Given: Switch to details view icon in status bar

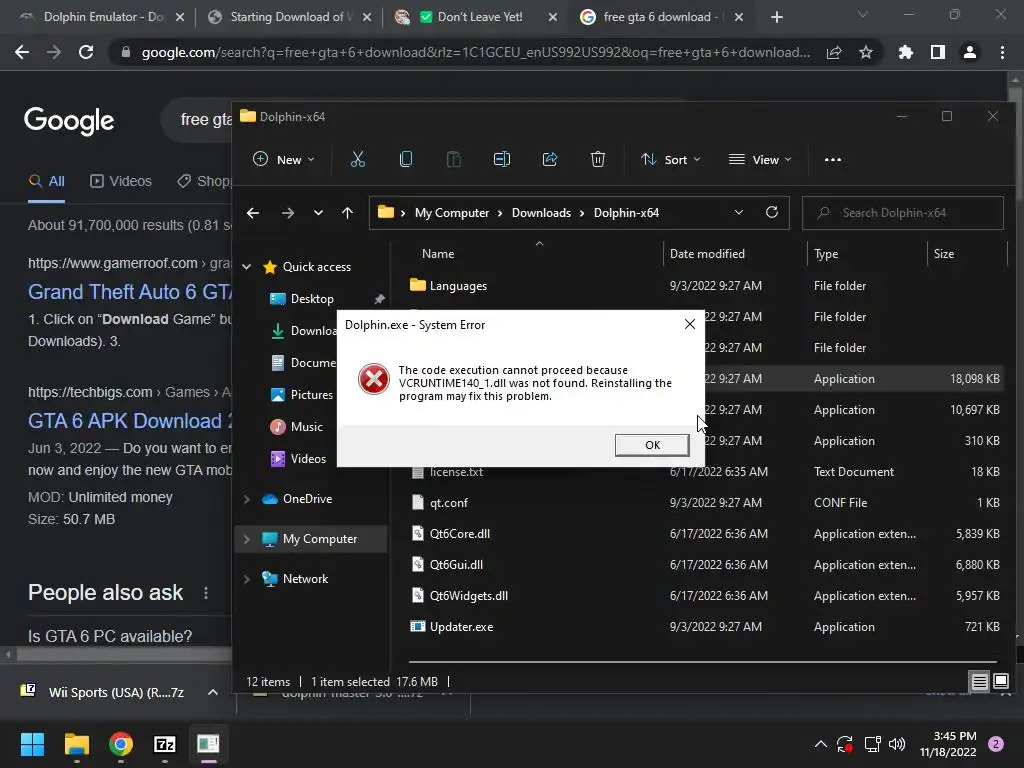Looking at the screenshot, I should click(980, 682).
